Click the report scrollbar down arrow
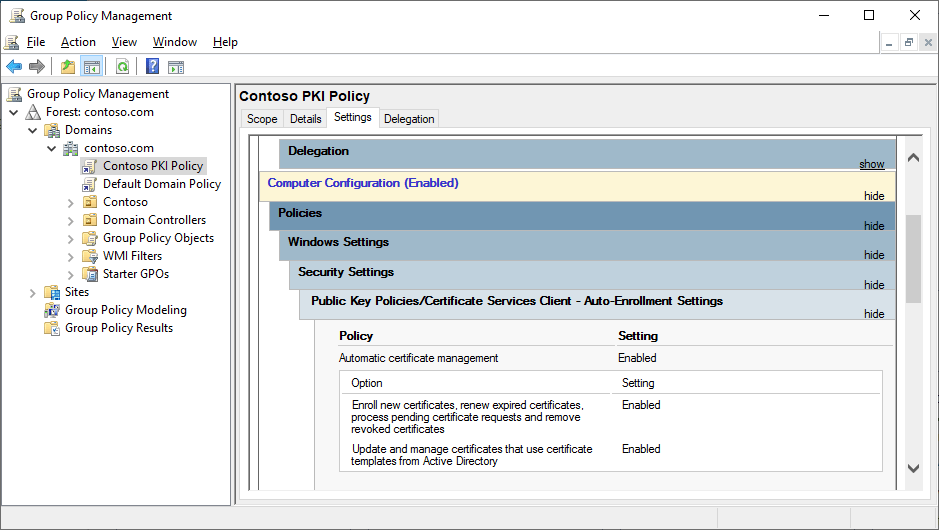The height and width of the screenshot is (530, 939). (x=912, y=468)
